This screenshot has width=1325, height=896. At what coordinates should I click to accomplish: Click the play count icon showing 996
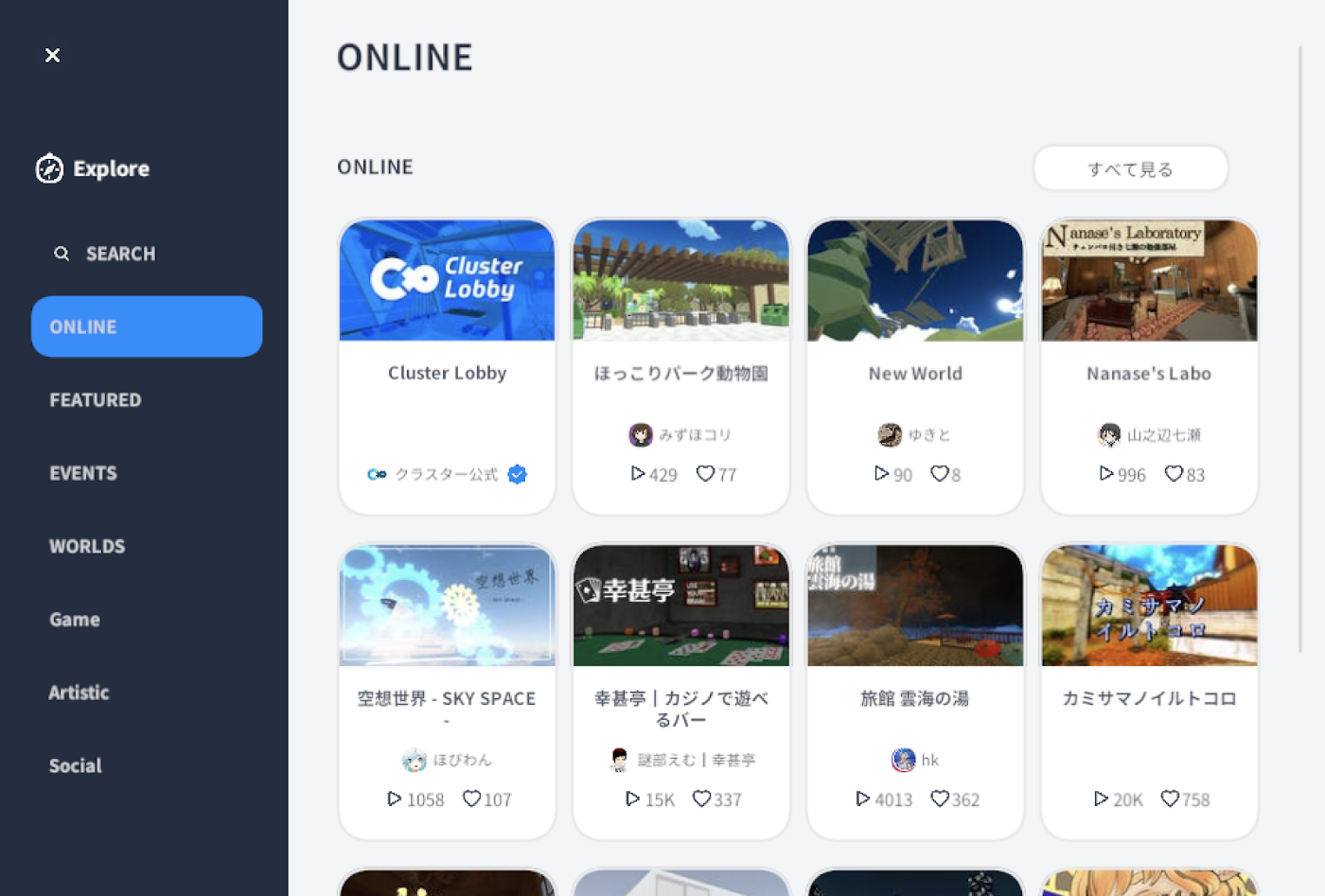point(1105,473)
